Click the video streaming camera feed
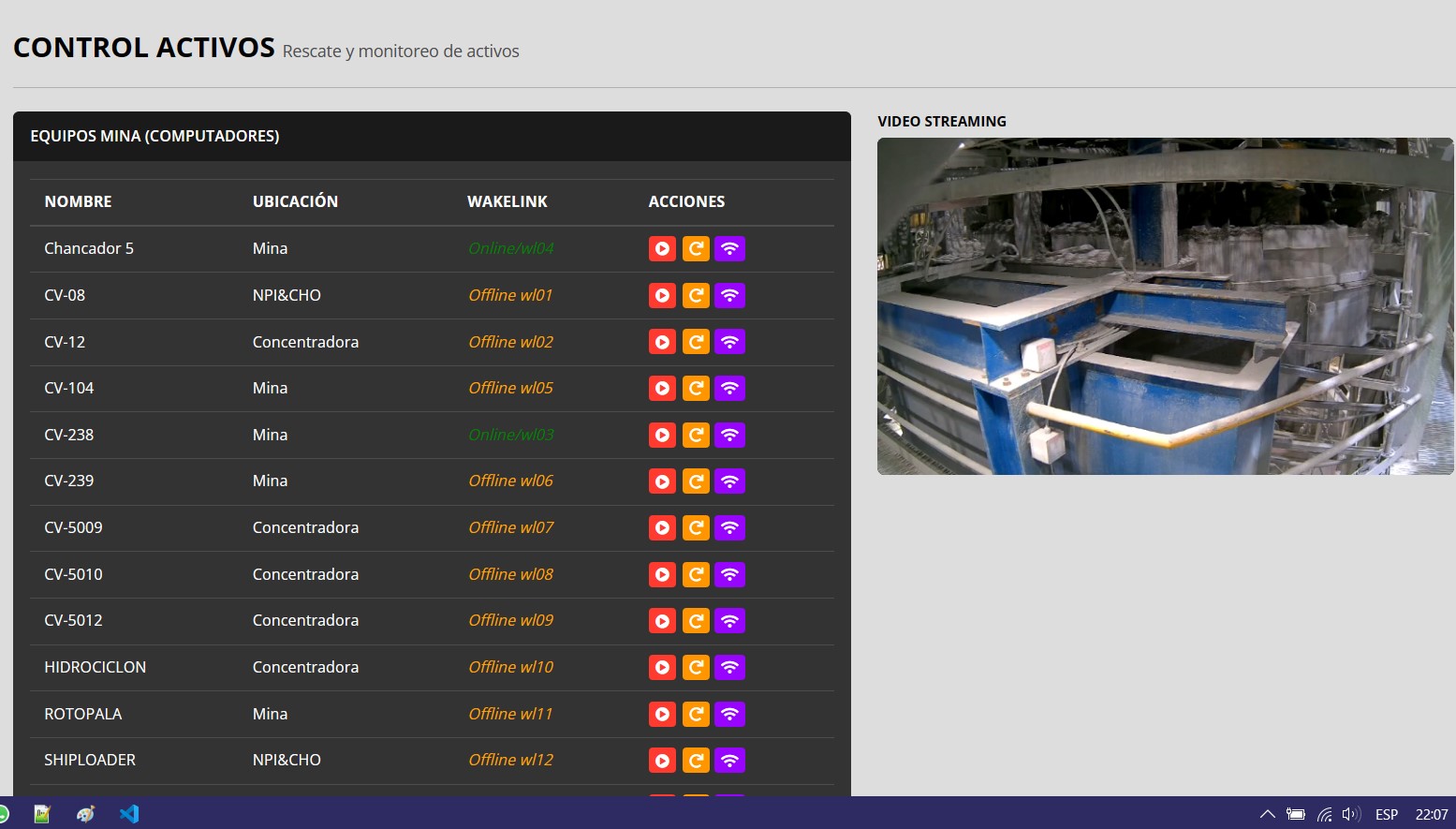This screenshot has width=1456, height=829. [x=1165, y=306]
